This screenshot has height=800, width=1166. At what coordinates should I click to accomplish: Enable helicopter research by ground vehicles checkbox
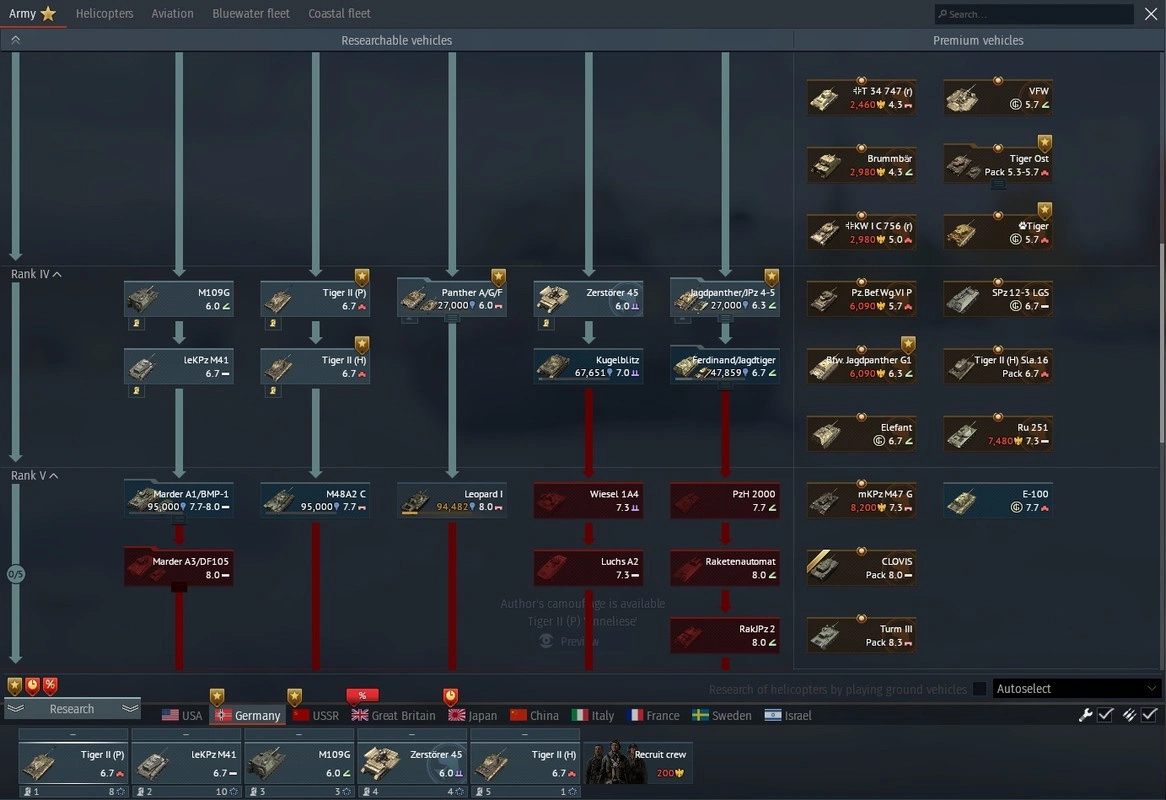click(979, 689)
